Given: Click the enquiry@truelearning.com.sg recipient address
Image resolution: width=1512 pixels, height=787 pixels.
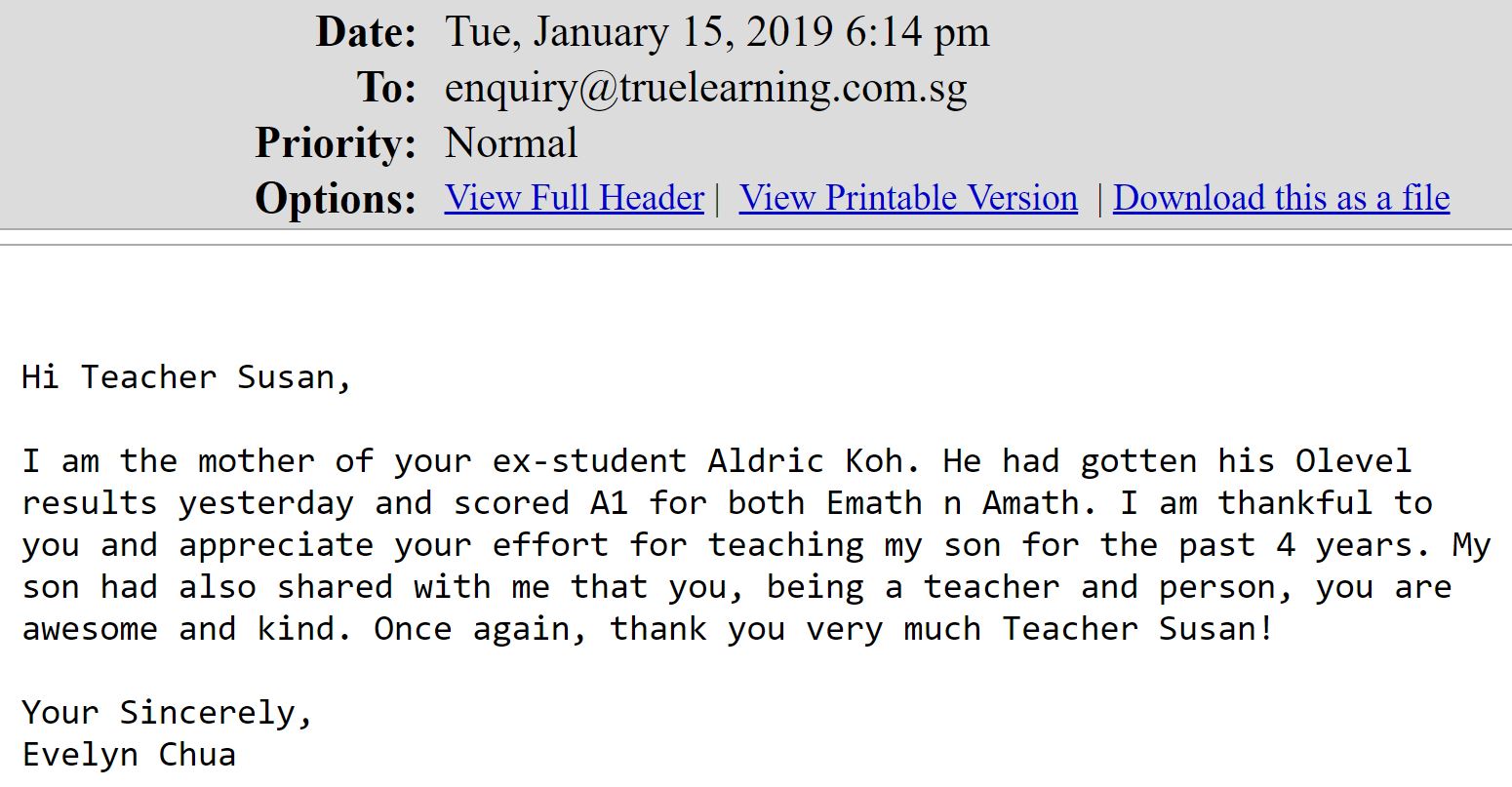Looking at the screenshot, I should tap(706, 89).
